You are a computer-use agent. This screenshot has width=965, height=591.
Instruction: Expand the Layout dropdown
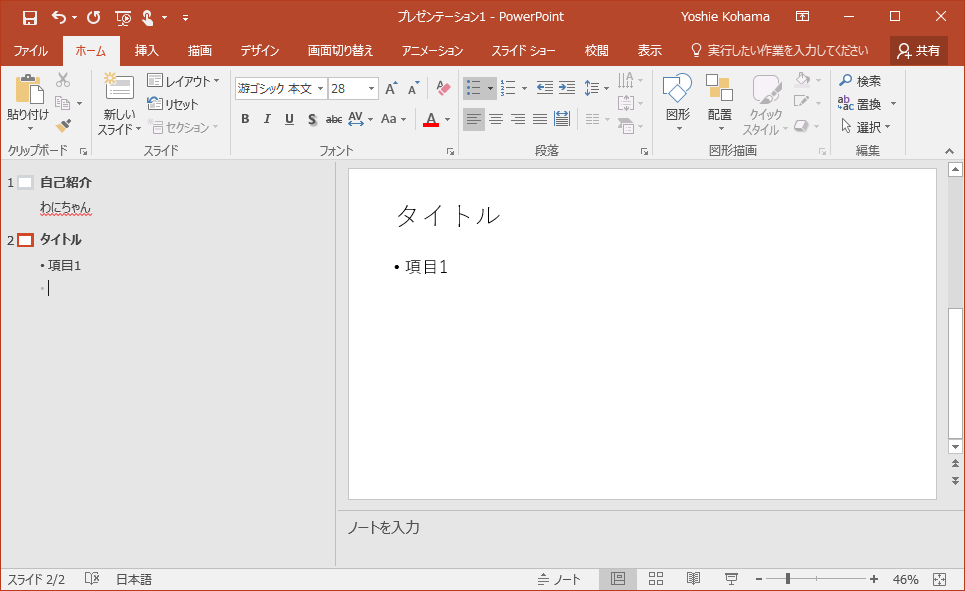click(x=184, y=81)
